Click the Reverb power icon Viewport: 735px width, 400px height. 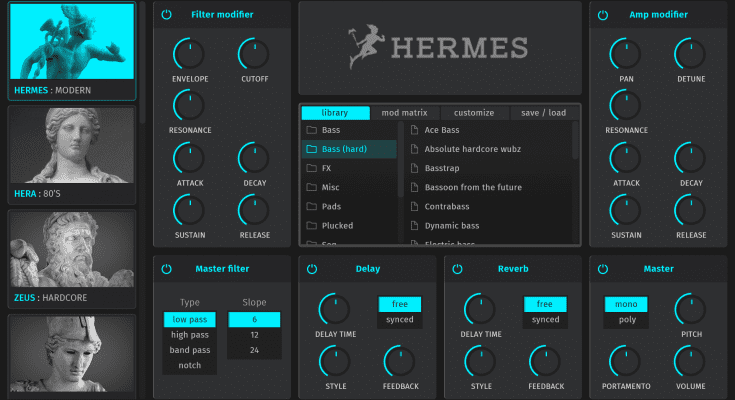click(457, 268)
